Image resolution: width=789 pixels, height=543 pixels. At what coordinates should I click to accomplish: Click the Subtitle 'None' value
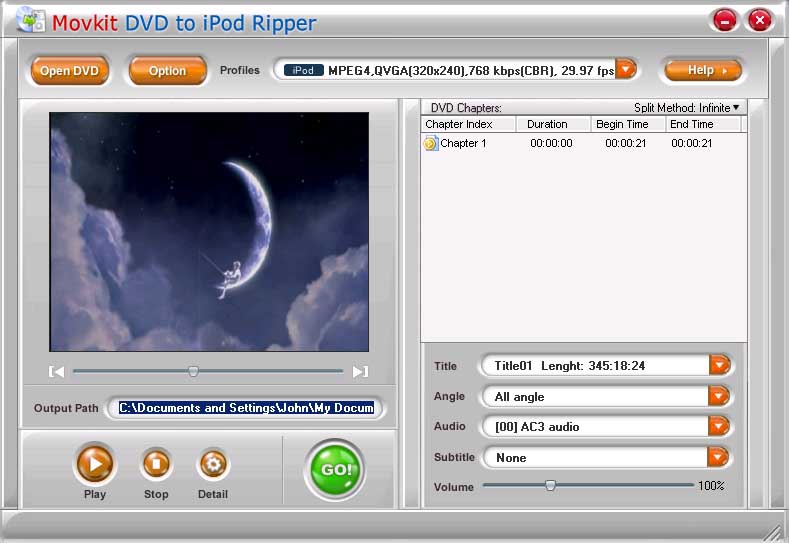tap(511, 457)
